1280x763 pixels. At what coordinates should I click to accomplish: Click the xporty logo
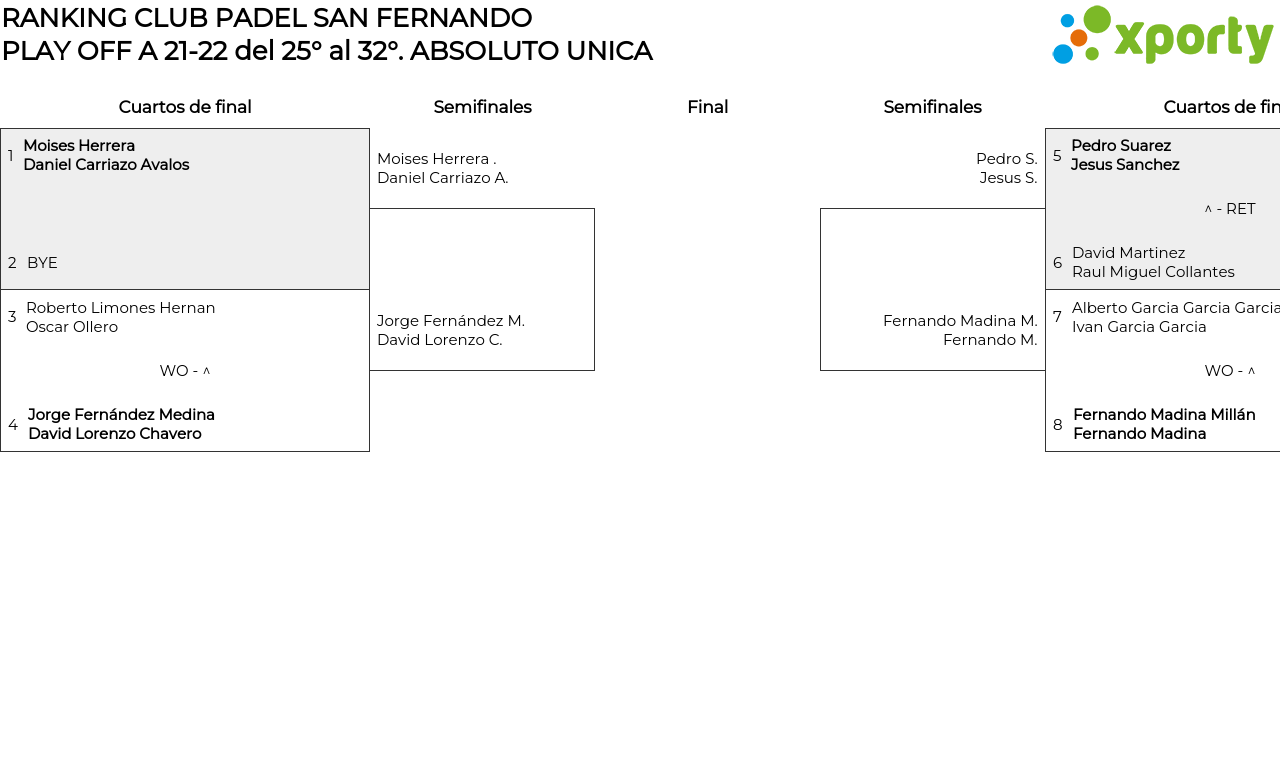coord(1162,36)
